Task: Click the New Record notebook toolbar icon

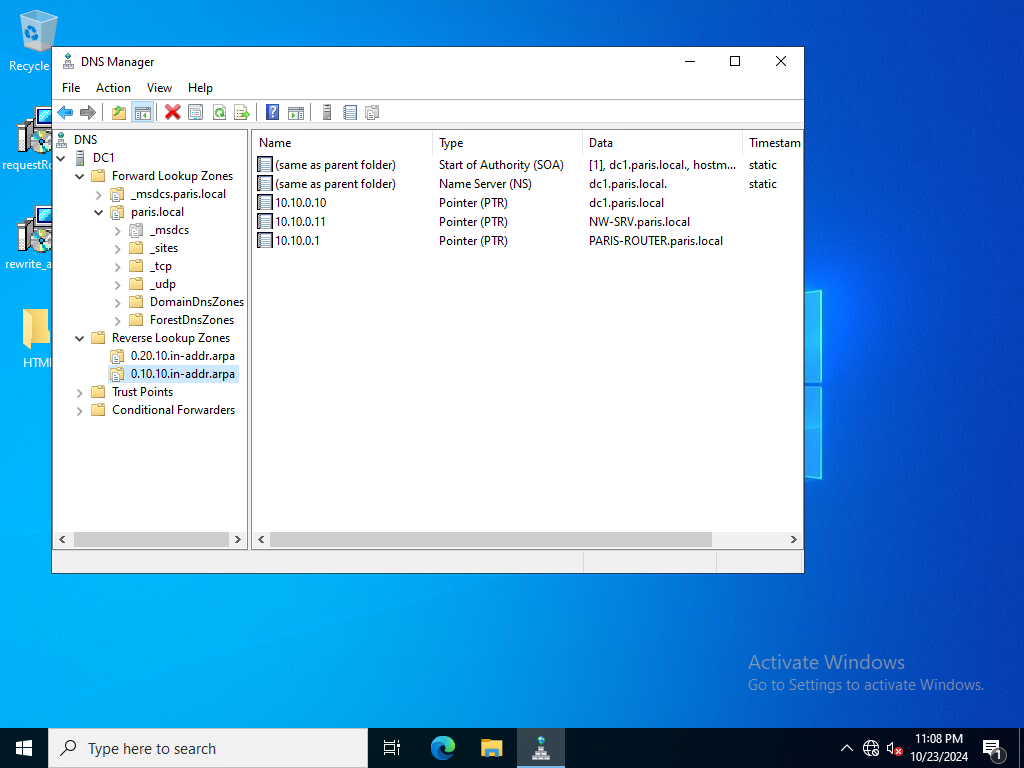Action: point(350,112)
